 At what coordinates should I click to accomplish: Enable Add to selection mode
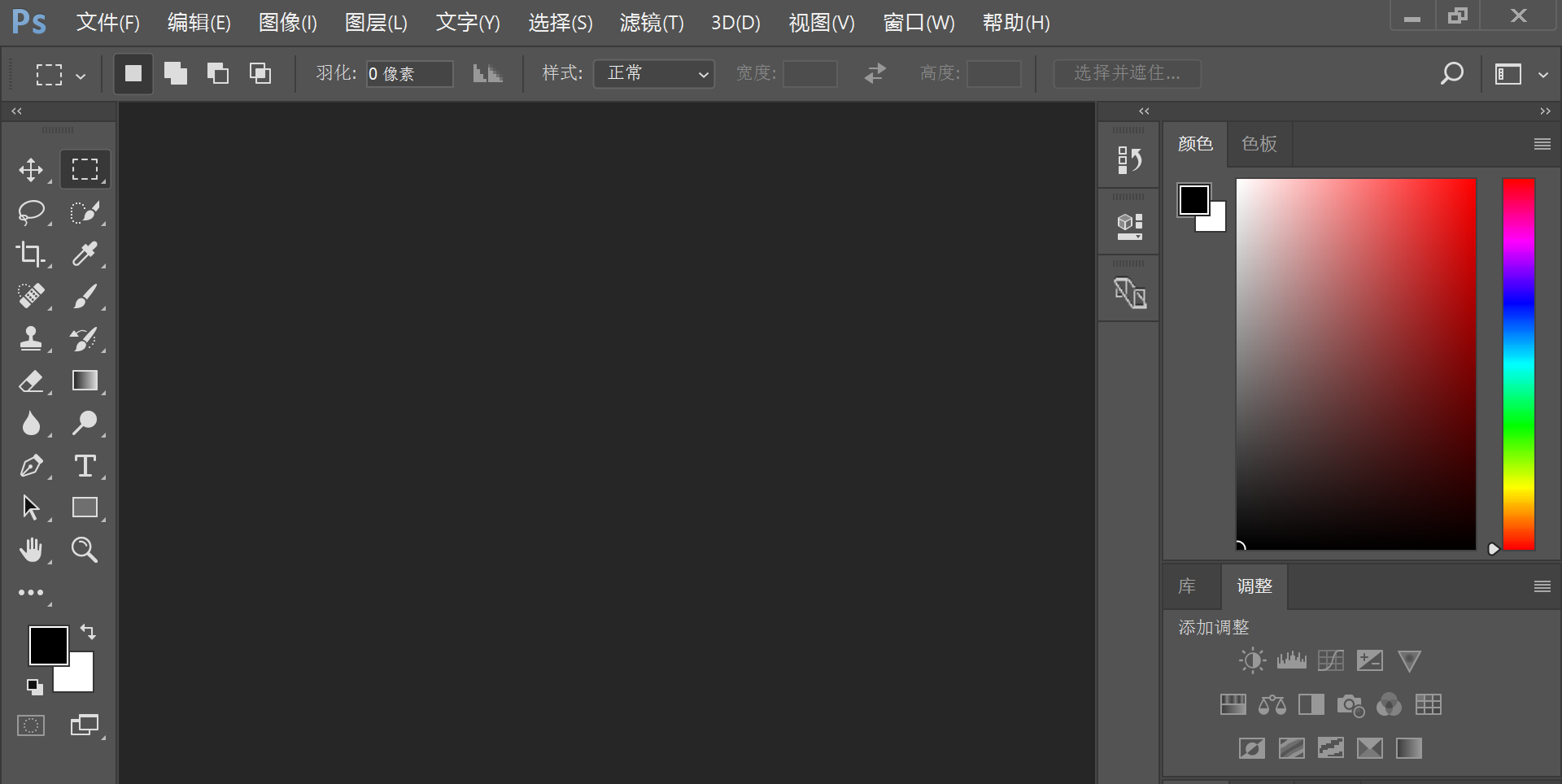tap(175, 73)
